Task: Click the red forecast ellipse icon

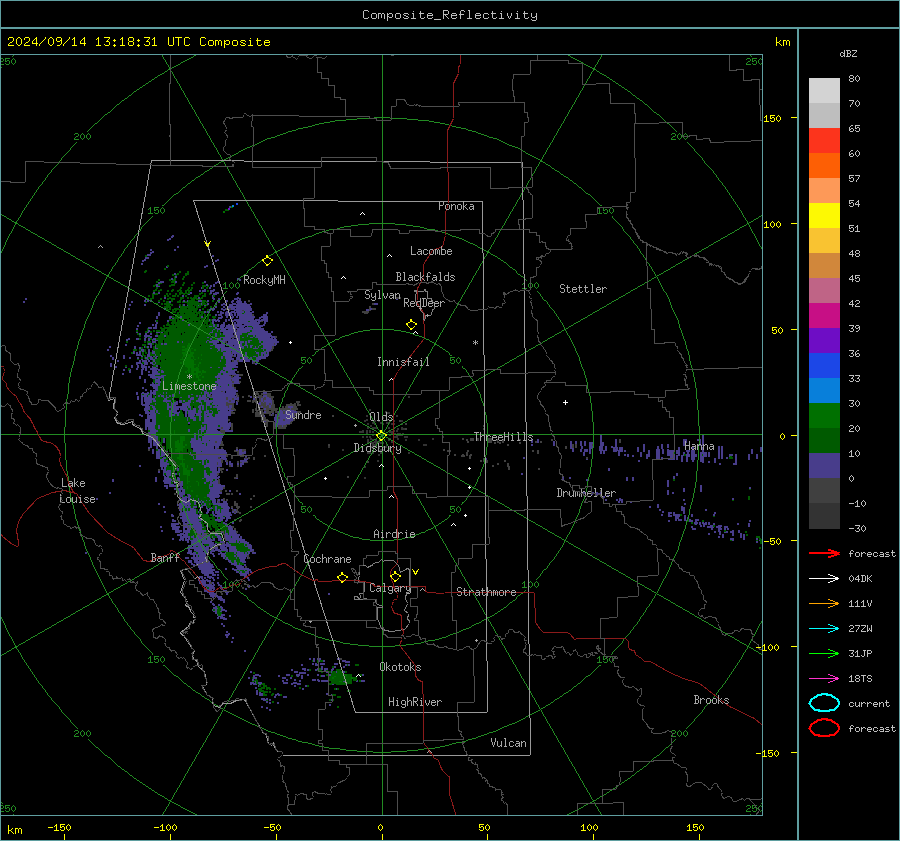Action: (x=824, y=728)
